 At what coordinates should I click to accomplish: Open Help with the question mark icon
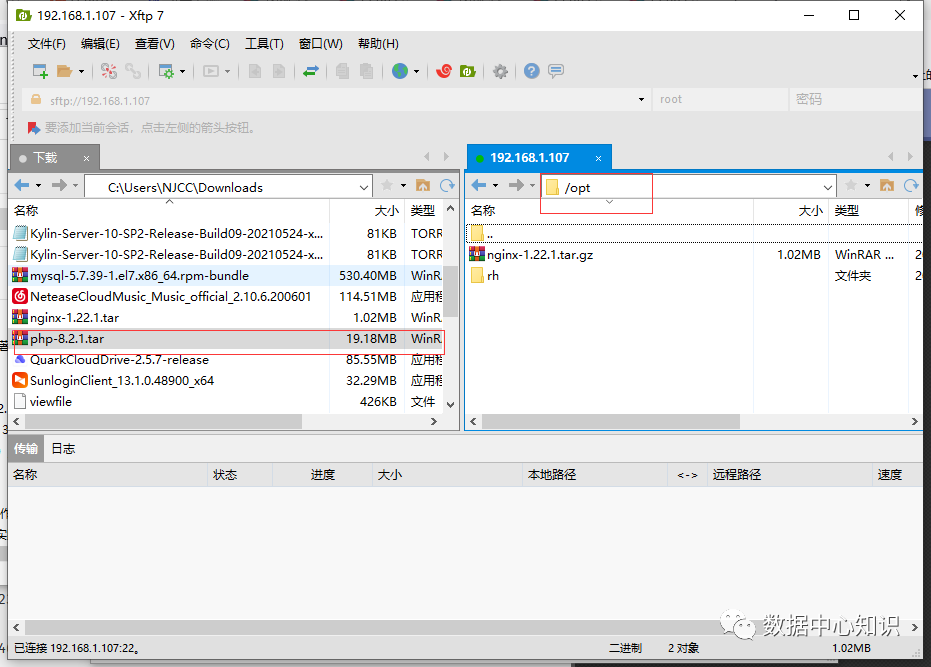(x=531, y=71)
